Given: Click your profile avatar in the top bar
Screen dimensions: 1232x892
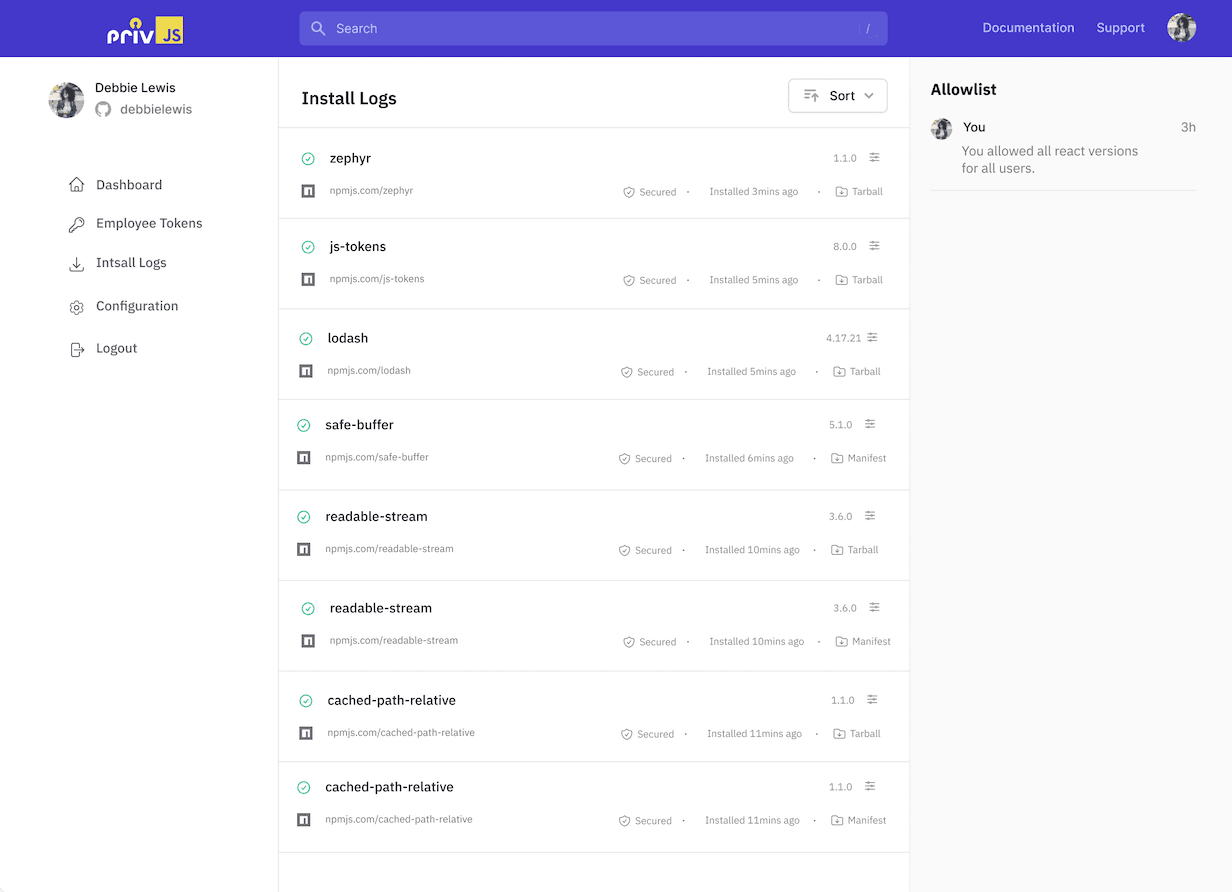Looking at the screenshot, I should [x=1181, y=27].
